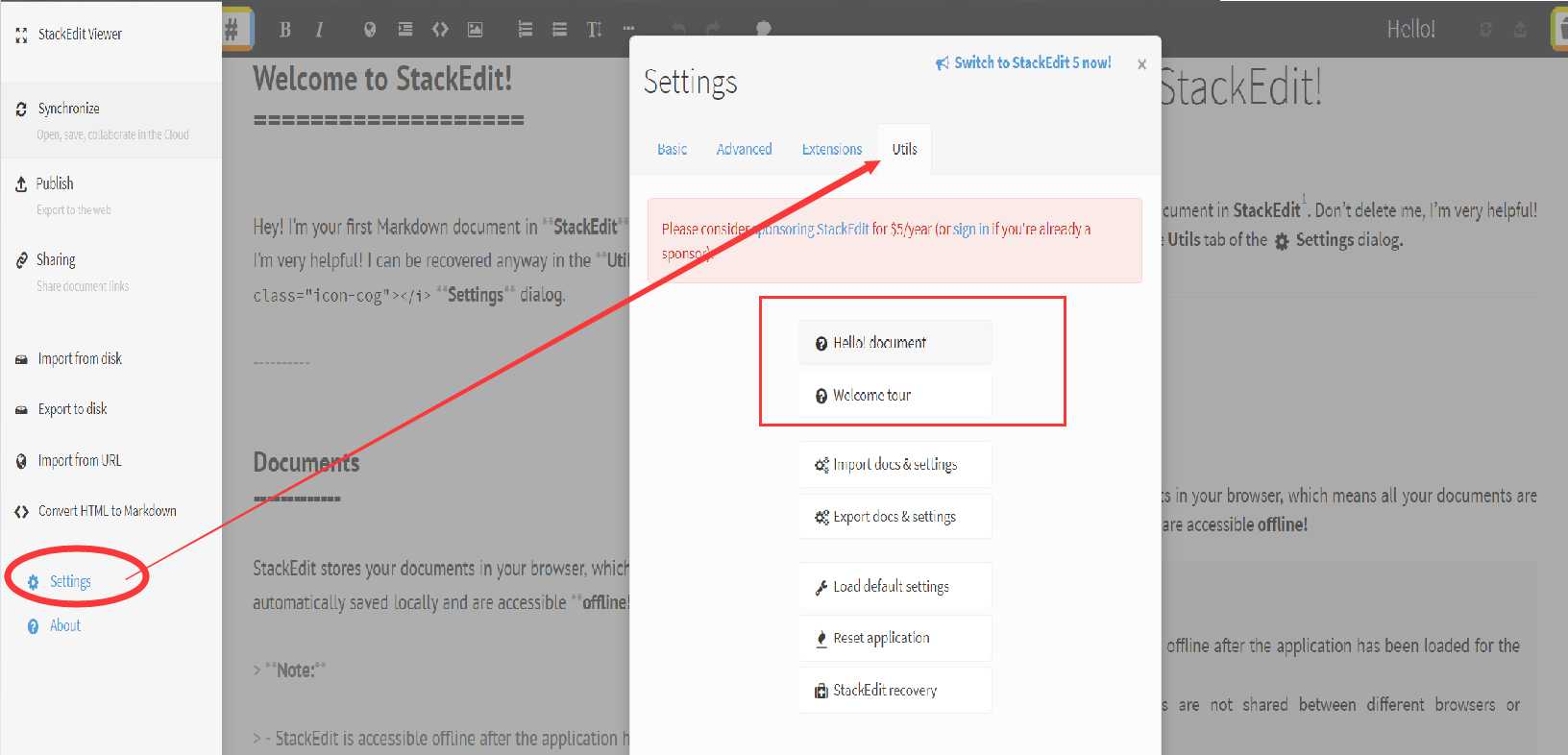The image size is (1568, 755).
Task: Click Import docs & settings
Action: pyautogui.click(x=894, y=465)
